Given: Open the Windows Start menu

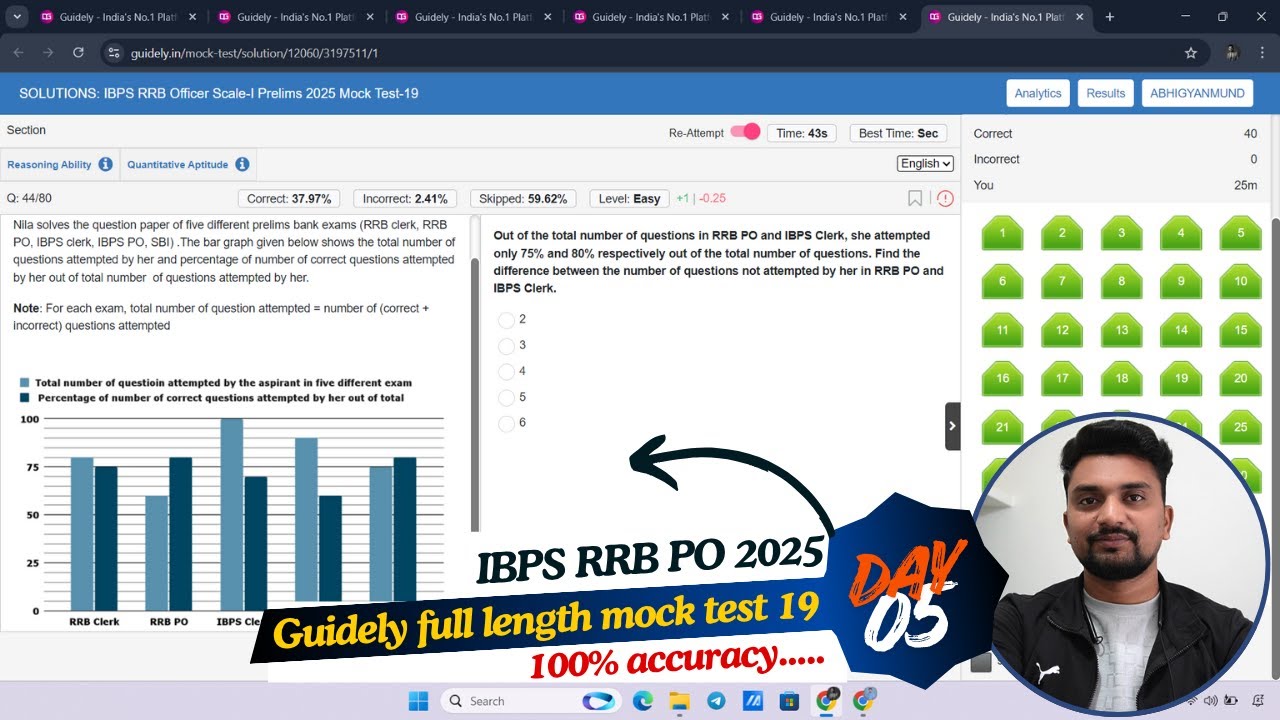Looking at the screenshot, I should click(x=418, y=701).
